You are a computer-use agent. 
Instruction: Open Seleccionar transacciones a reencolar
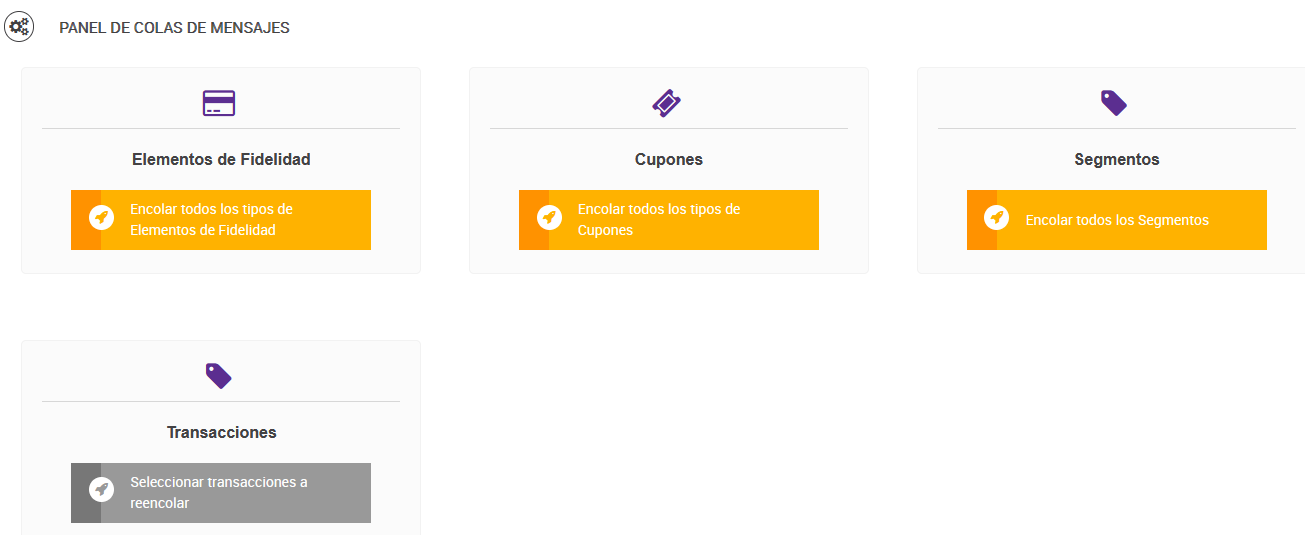[x=234, y=493]
